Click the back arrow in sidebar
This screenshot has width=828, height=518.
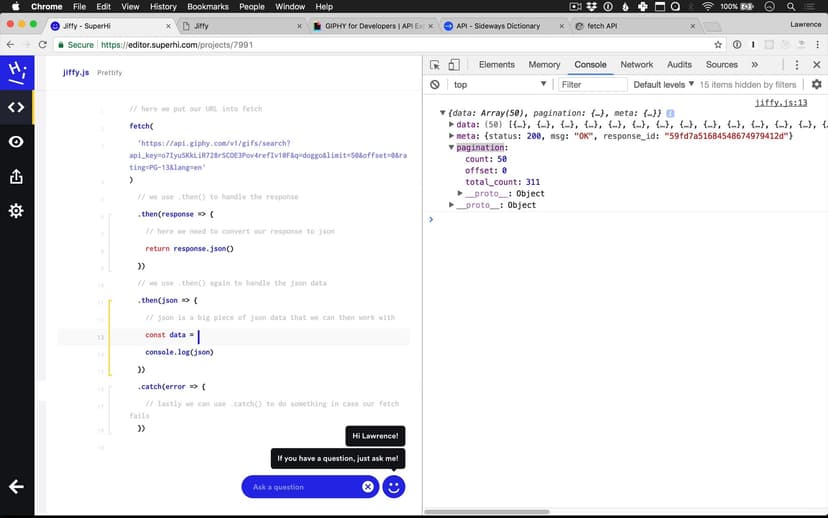16,487
